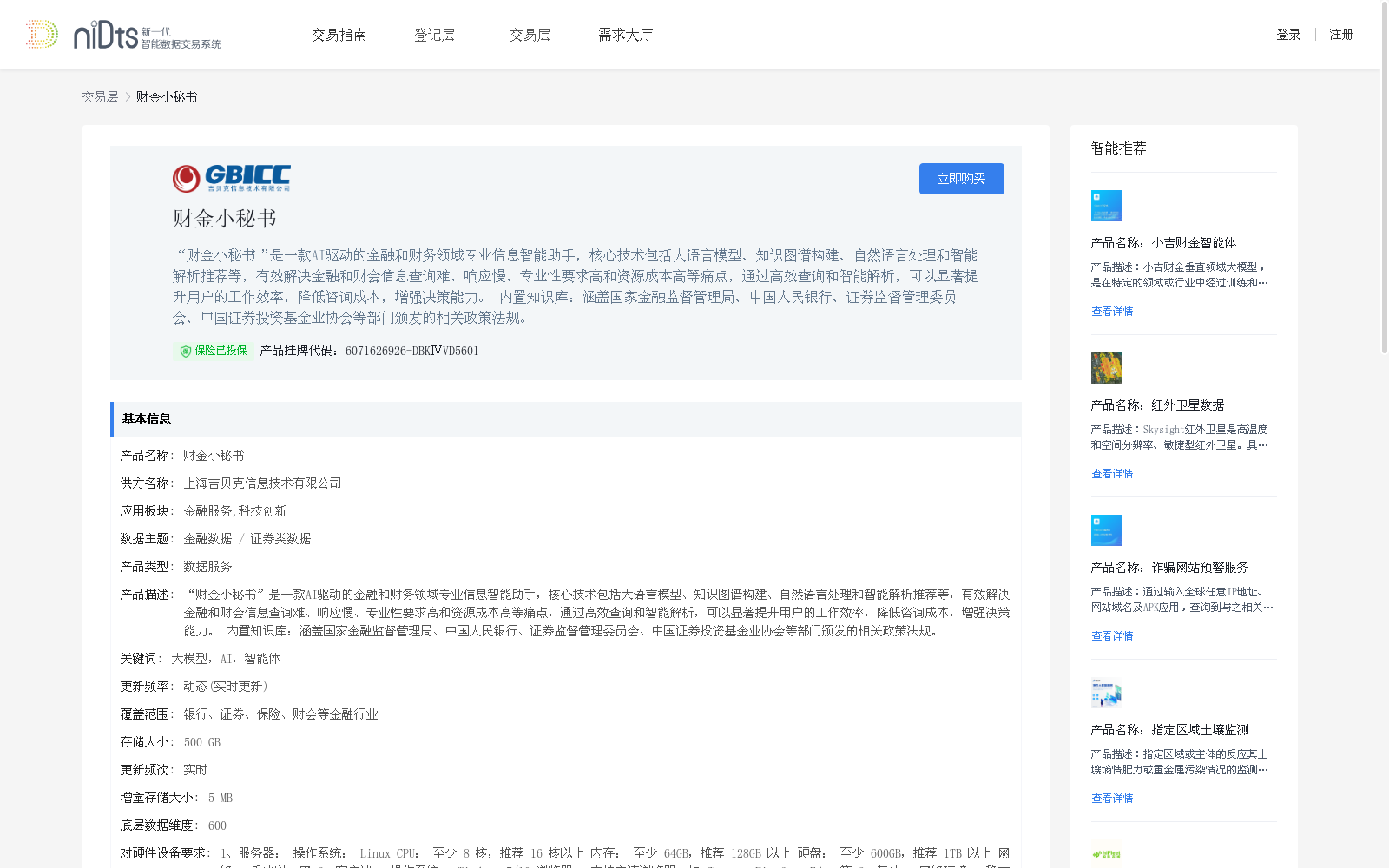View details for 诈骗网站预警服务
Screen dimensions: 1389x868
click(1112, 636)
